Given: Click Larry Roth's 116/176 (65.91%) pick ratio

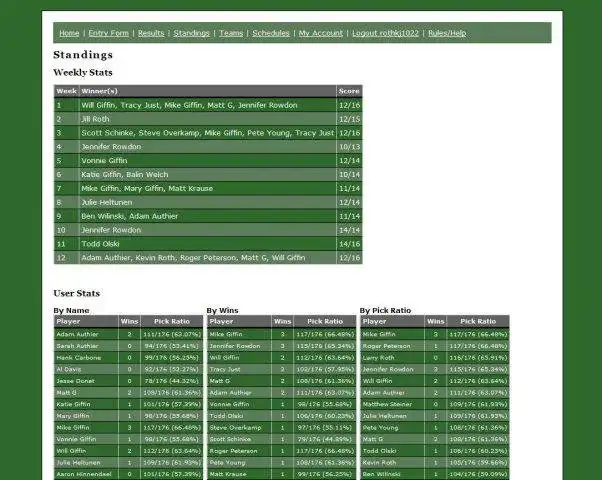Looking at the screenshot, I should point(478,358).
